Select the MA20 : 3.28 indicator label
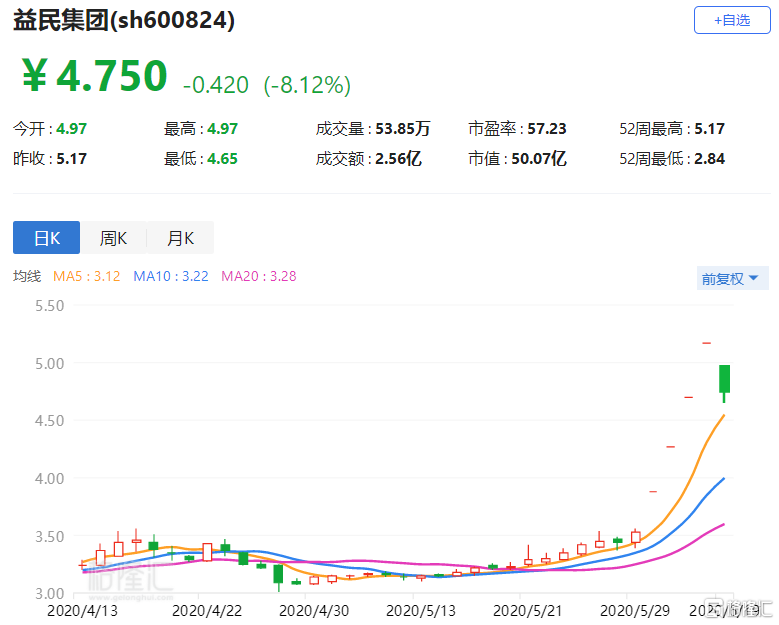This screenshot has height=625, width=779. 258,276
